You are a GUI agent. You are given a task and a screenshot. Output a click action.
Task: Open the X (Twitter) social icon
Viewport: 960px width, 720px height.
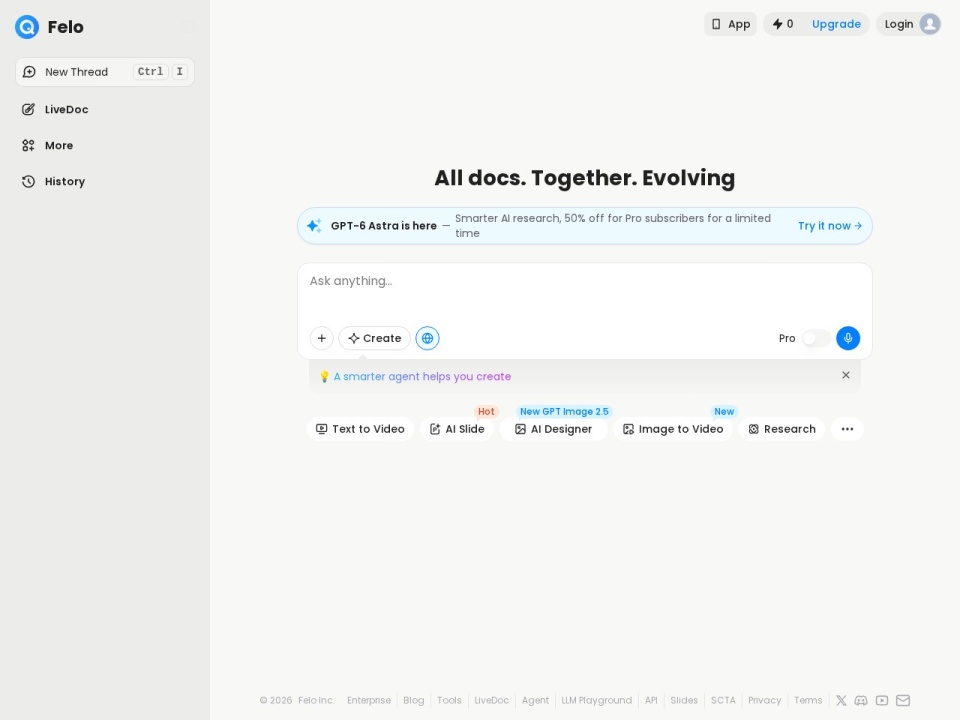(x=841, y=700)
